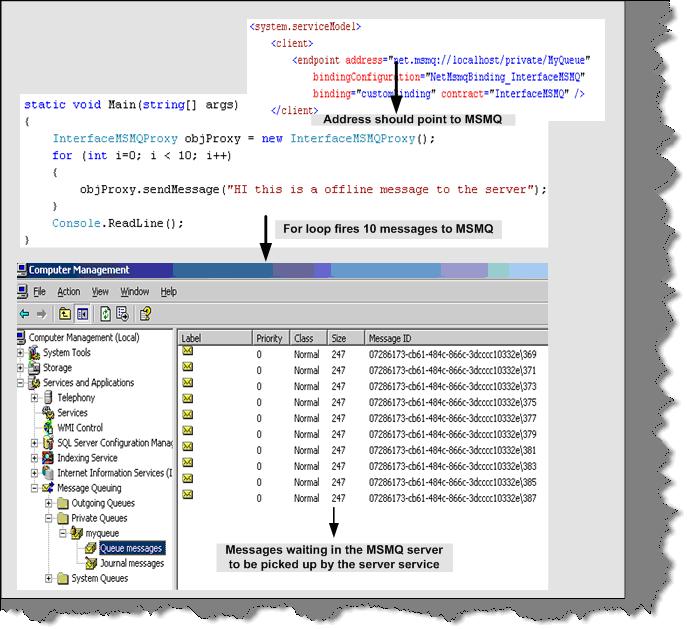Select message ID ending in \381

point(453,450)
